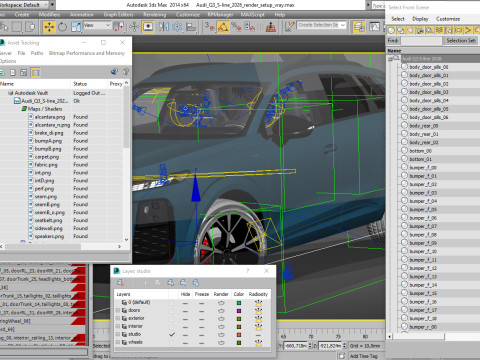Toggle Display Shapes filter in Select From Scene
Screen dimensions: 480x360
[401, 30]
